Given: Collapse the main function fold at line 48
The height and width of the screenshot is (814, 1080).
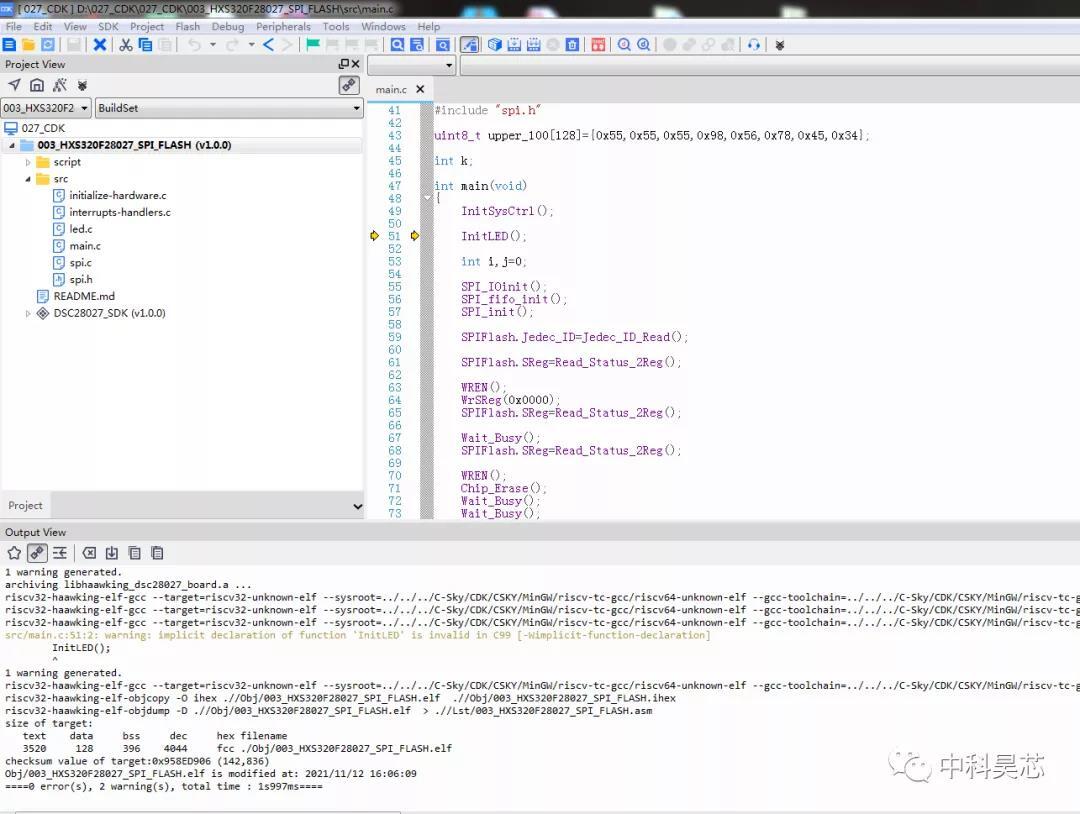Looking at the screenshot, I should (x=427, y=198).
